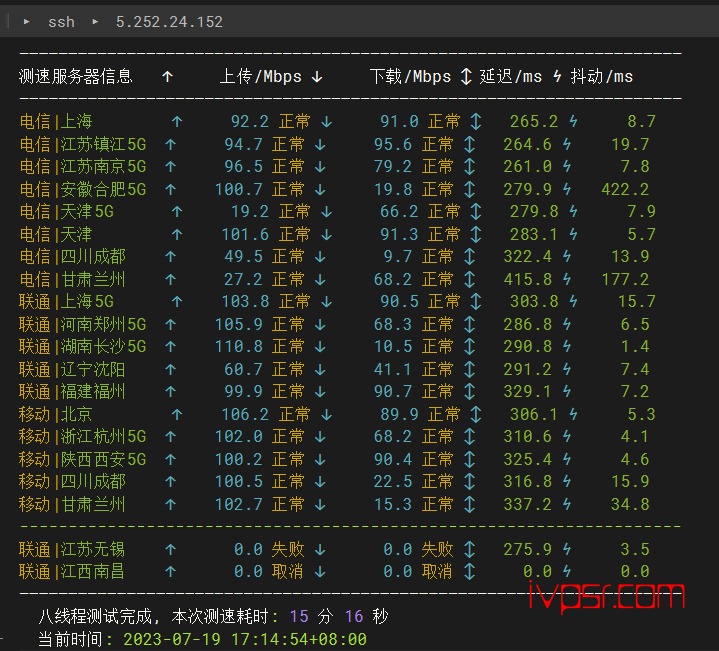Image resolution: width=719 pixels, height=651 pixels.
Task: Click the 电信|江苏镇江5G row name
Action: point(83,144)
